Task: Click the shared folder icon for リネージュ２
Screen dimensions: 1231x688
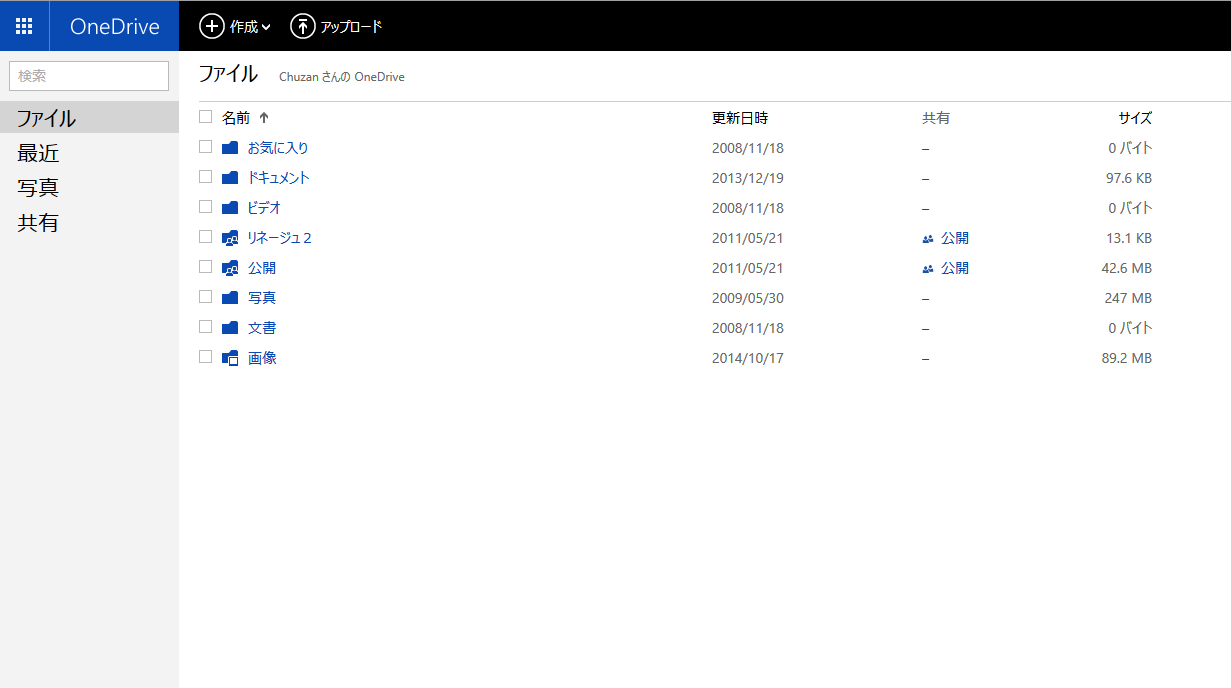Action: [229, 237]
